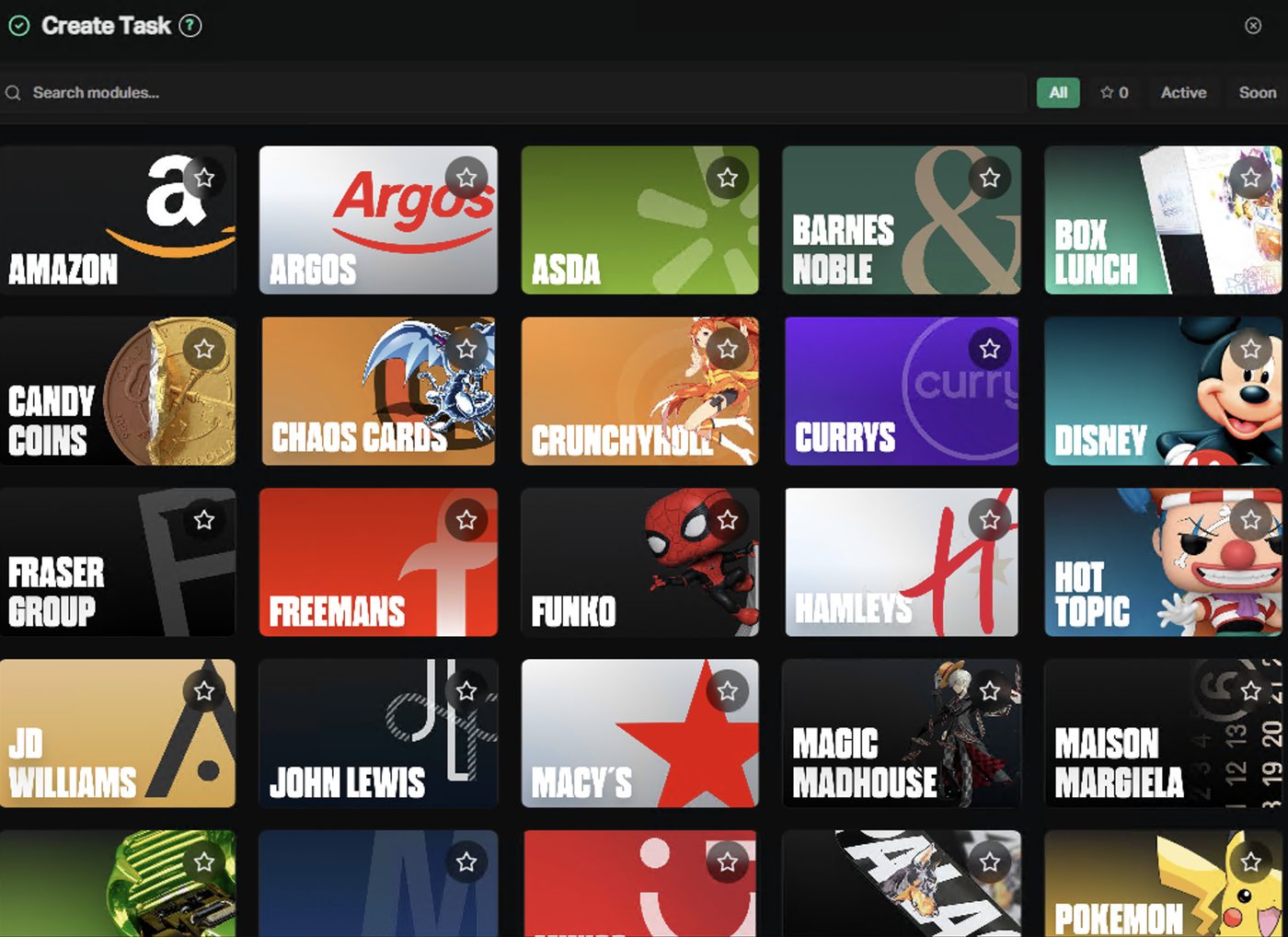The width and height of the screenshot is (1288, 937).
Task: Switch to the Active filter tab
Action: click(x=1183, y=93)
